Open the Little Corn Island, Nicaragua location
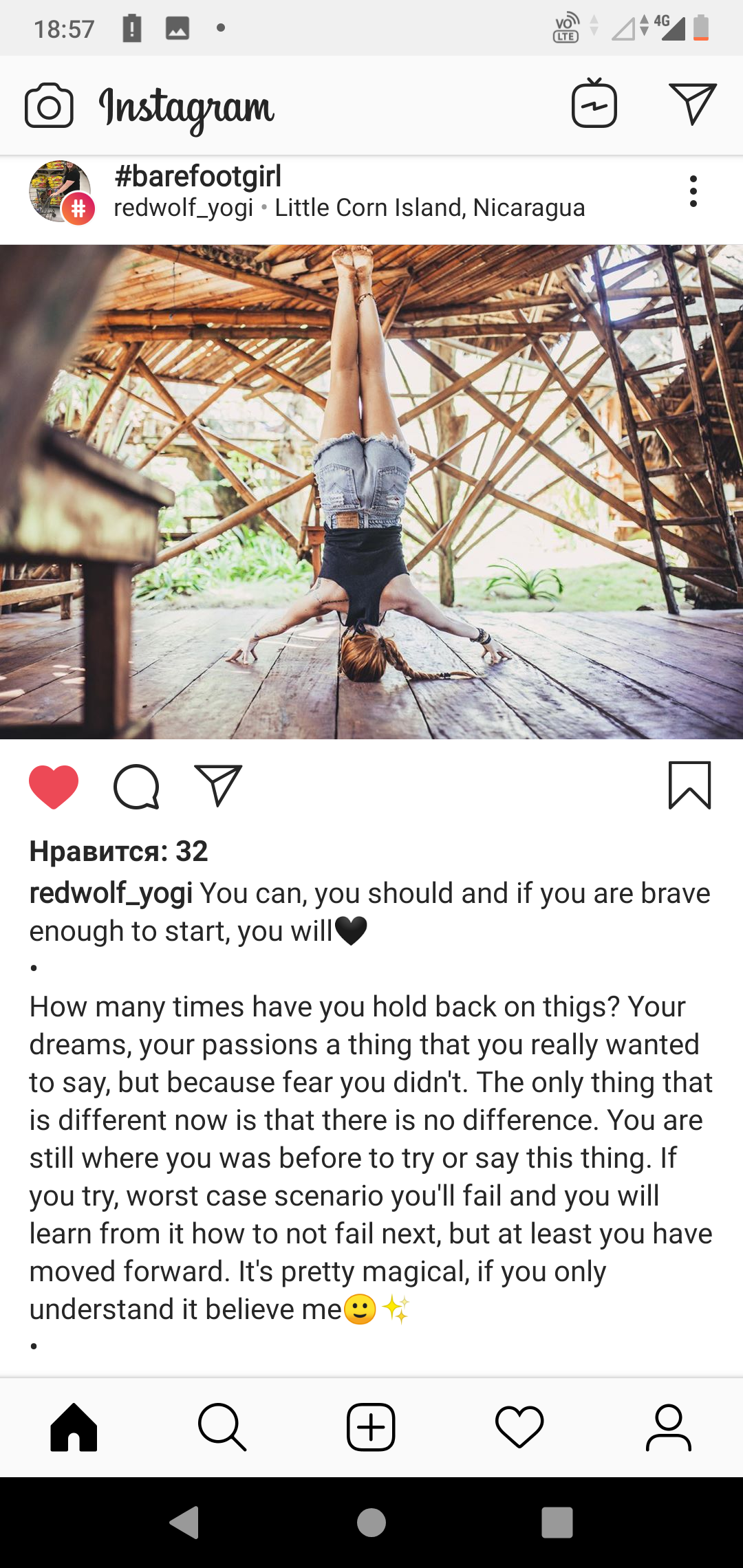The height and width of the screenshot is (1568, 743). coord(430,208)
